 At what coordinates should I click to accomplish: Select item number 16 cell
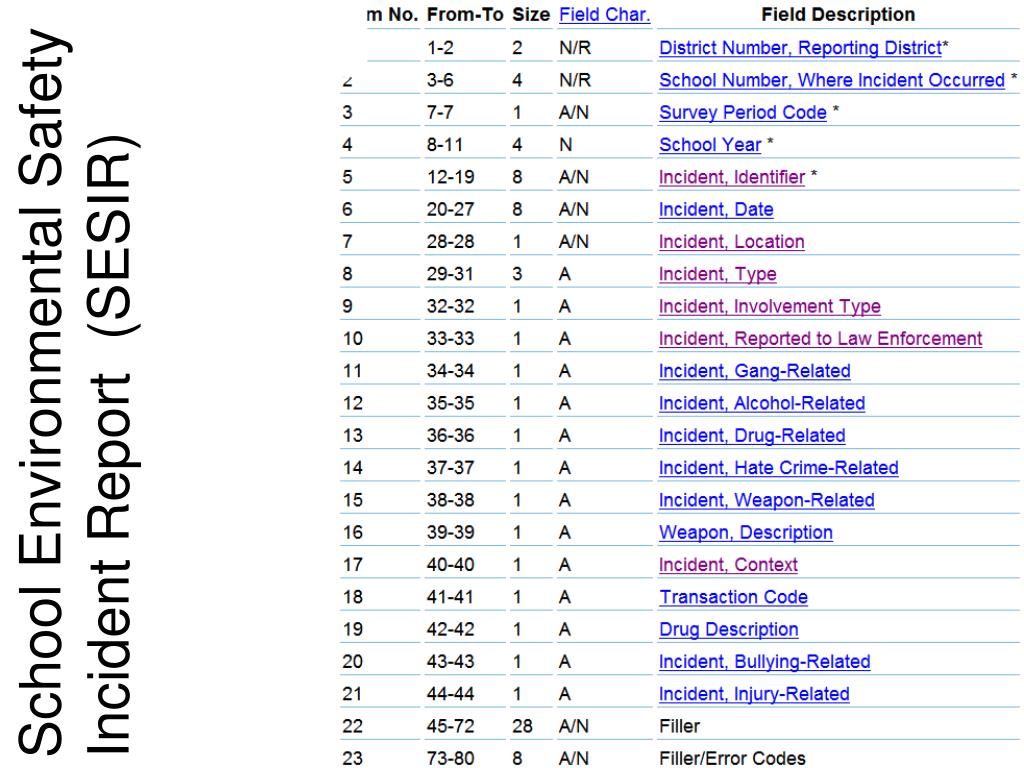(x=353, y=533)
